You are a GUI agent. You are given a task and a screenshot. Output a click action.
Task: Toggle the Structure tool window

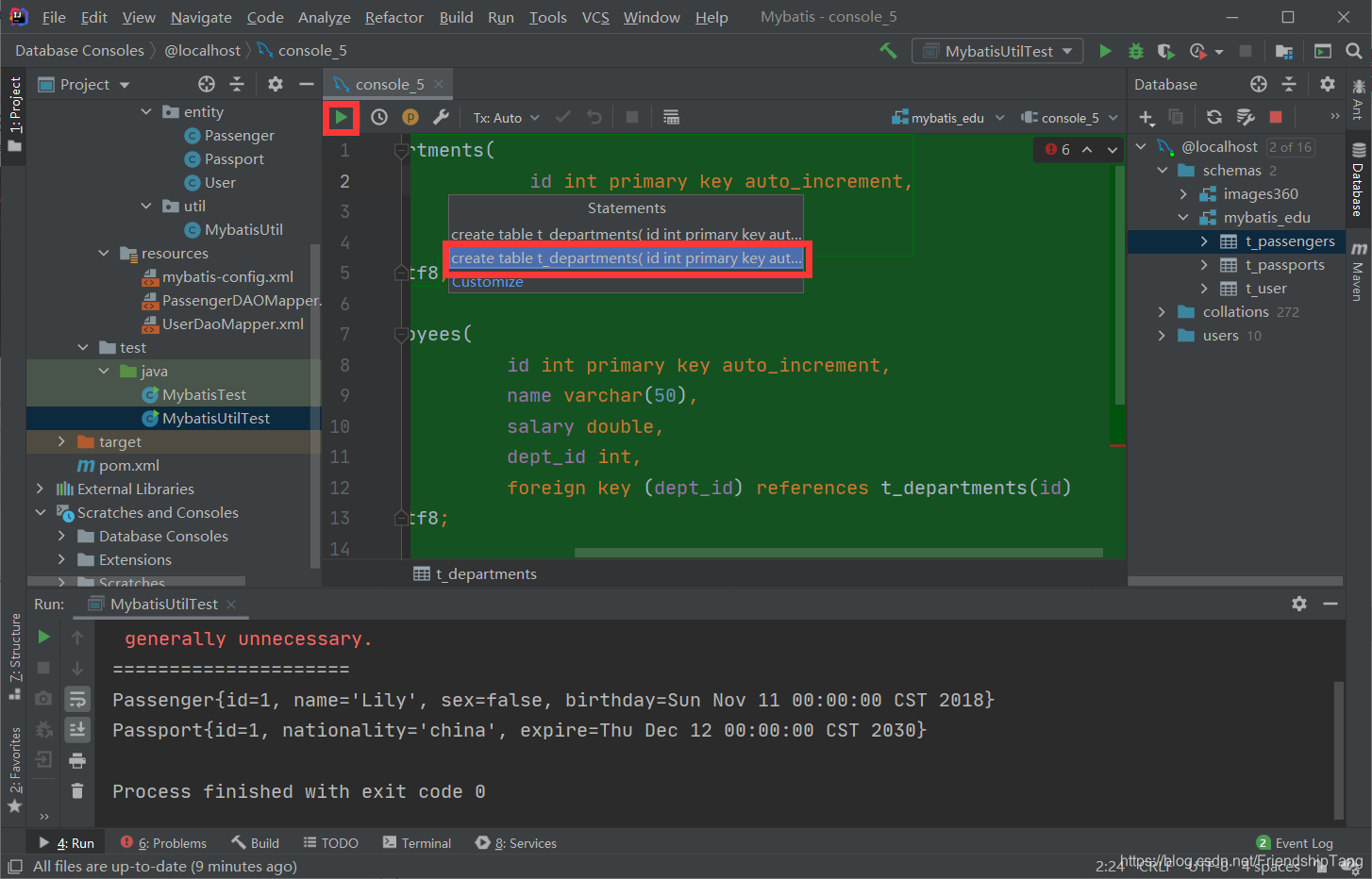pyautogui.click(x=14, y=656)
